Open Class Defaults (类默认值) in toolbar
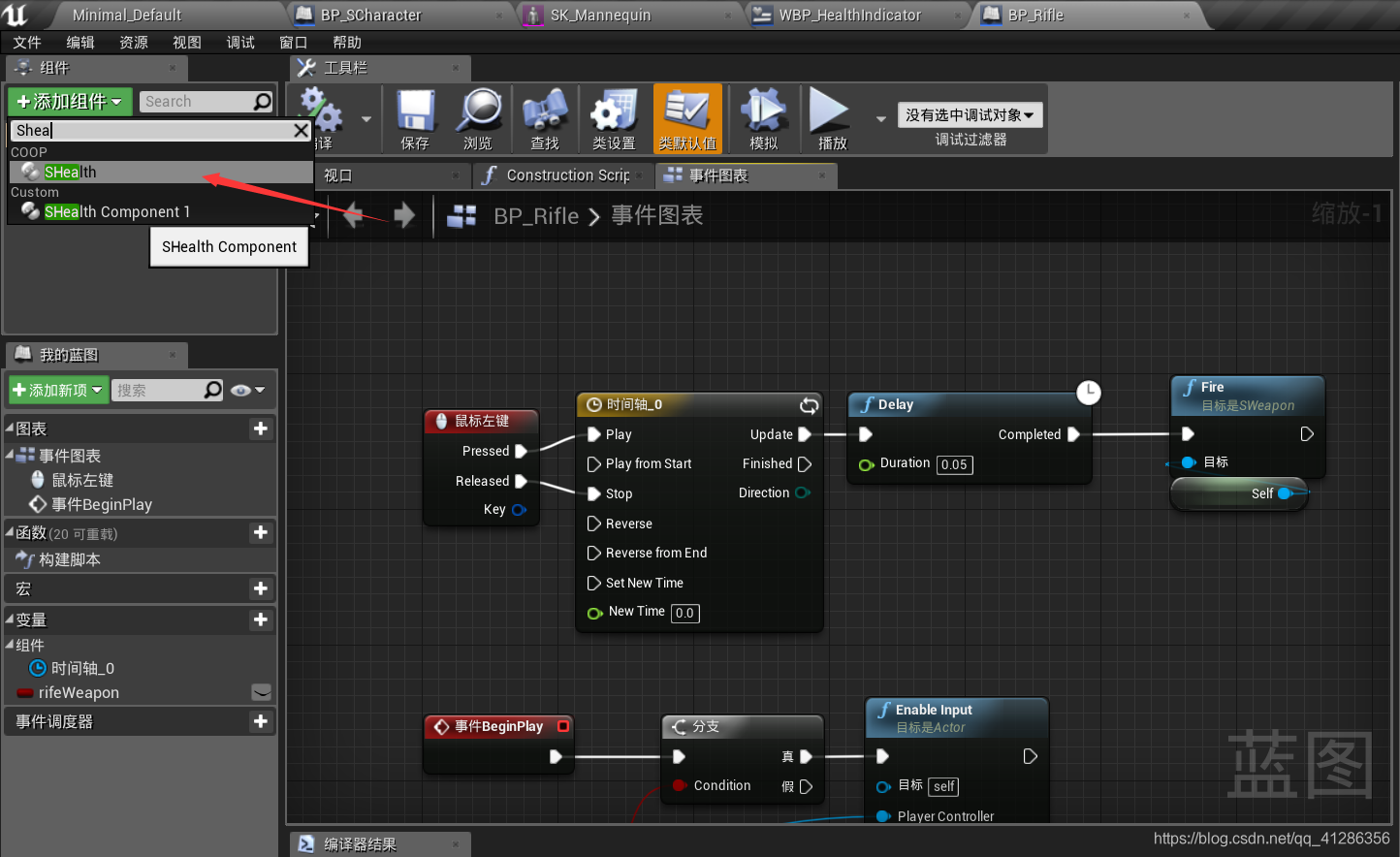The width and height of the screenshot is (1400, 857). click(x=686, y=118)
